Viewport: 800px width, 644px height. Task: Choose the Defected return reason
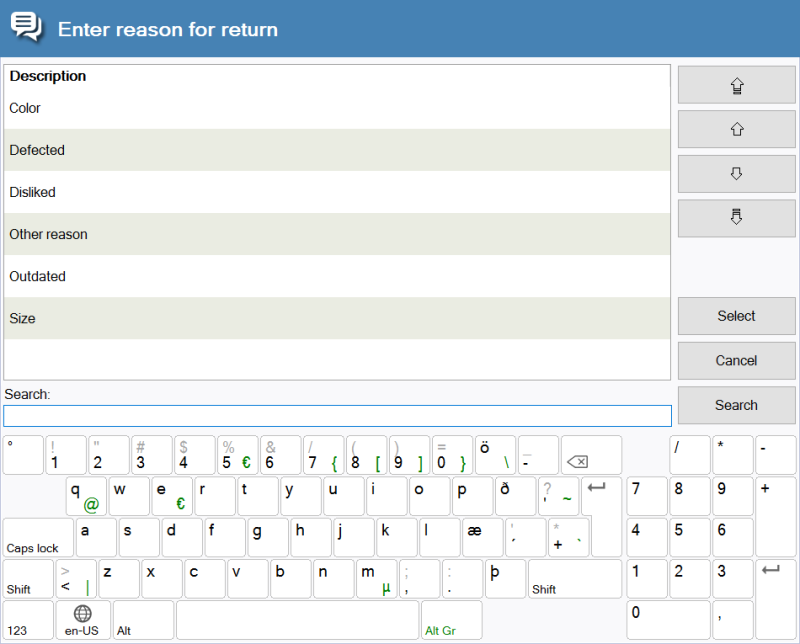click(x=336, y=150)
